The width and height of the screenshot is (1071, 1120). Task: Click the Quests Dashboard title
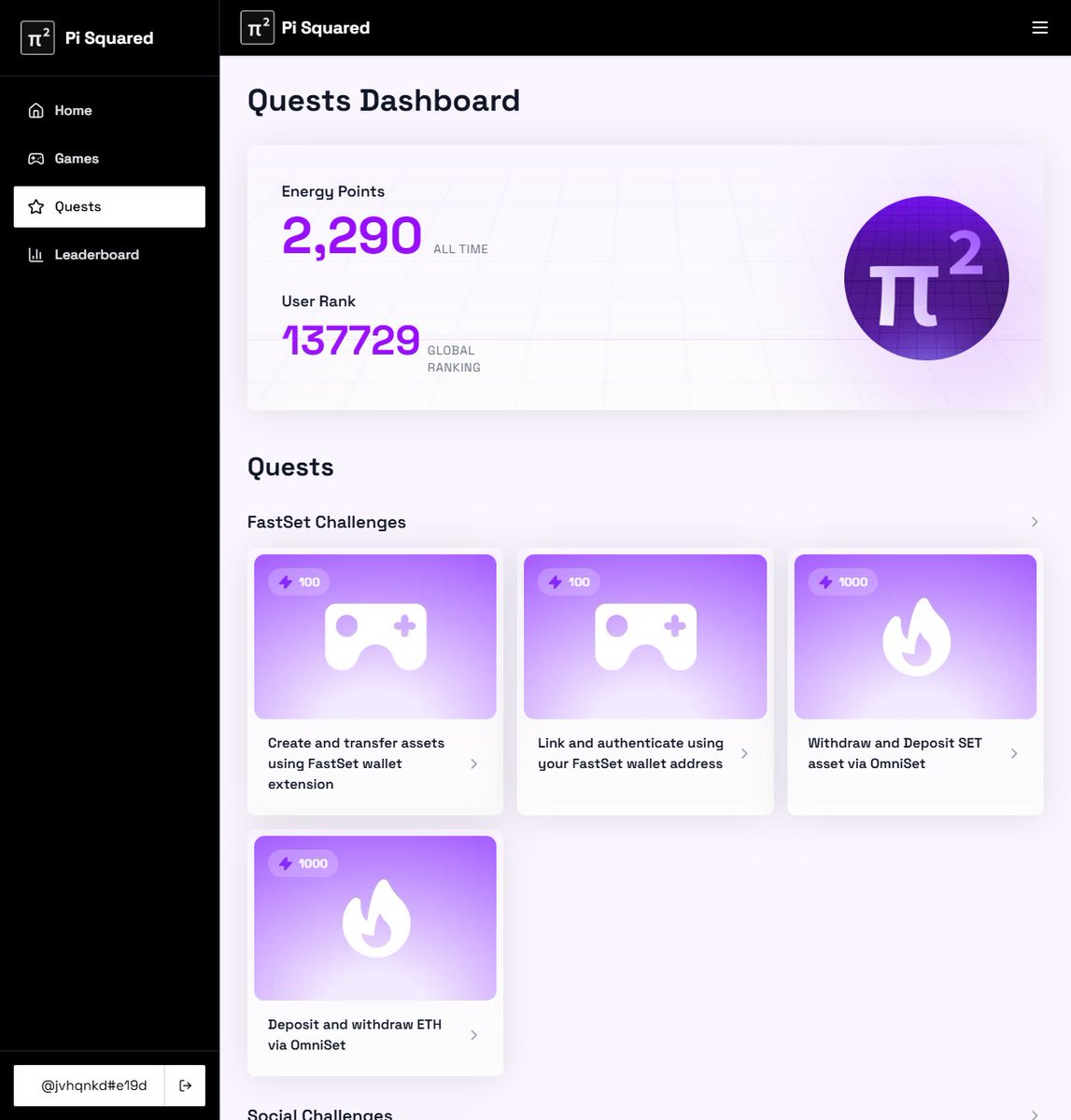coord(384,101)
